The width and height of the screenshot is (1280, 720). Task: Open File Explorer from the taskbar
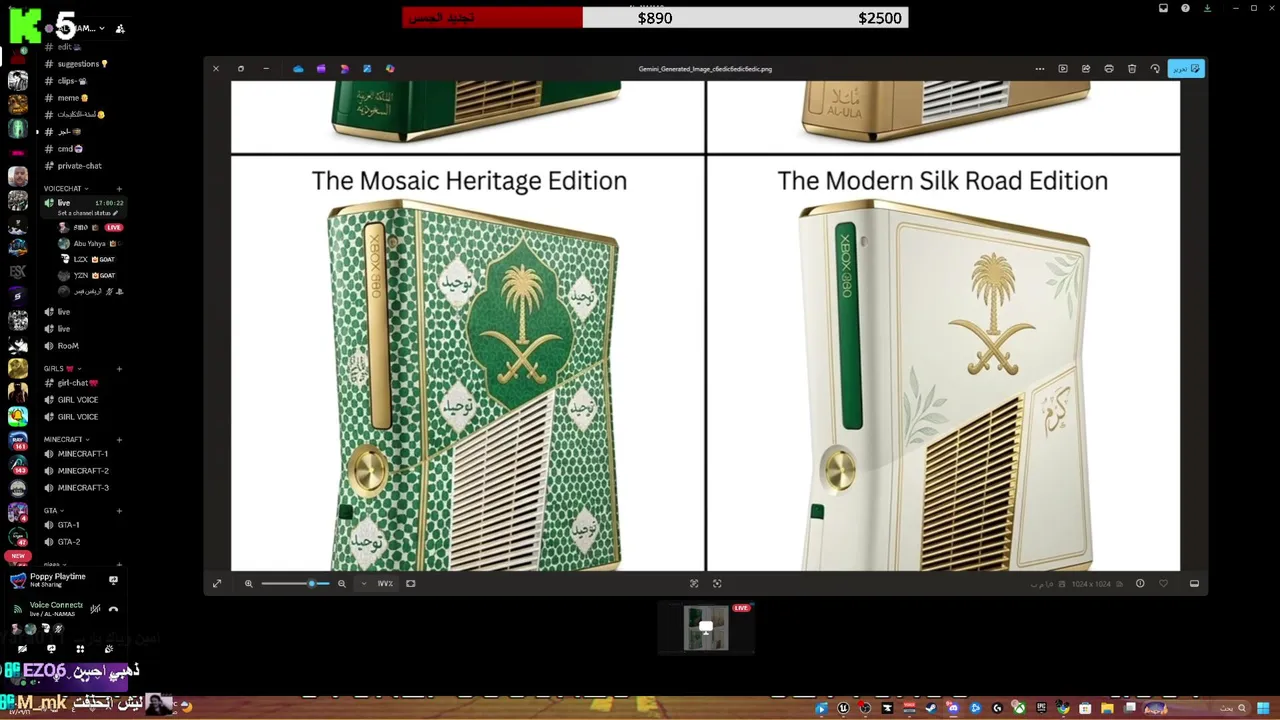[1107, 708]
